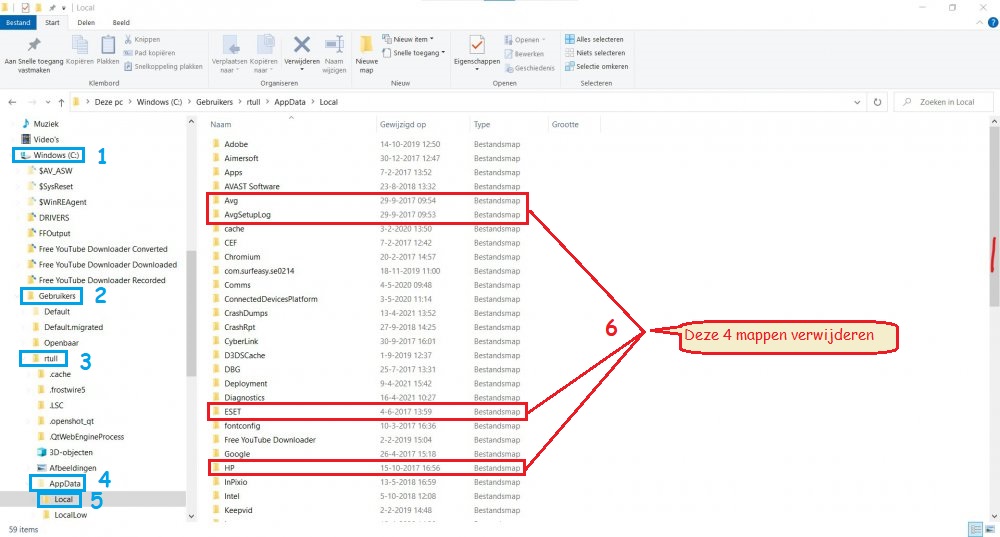This screenshot has width=1000, height=537.
Task: Open the Snelle toegang dropdown in ribbon
Action: click(x=418, y=53)
